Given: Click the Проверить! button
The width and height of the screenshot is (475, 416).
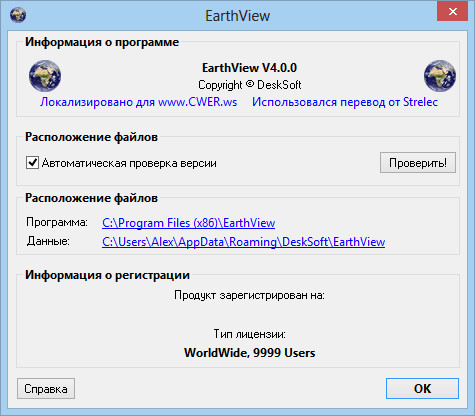Looking at the screenshot, I should coord(418,163).
